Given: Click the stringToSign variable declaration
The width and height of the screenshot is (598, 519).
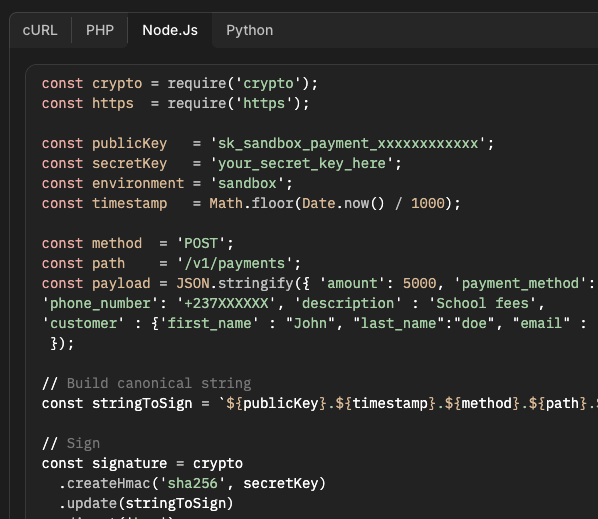Looking at the screenshot, I should click(142, 403).
